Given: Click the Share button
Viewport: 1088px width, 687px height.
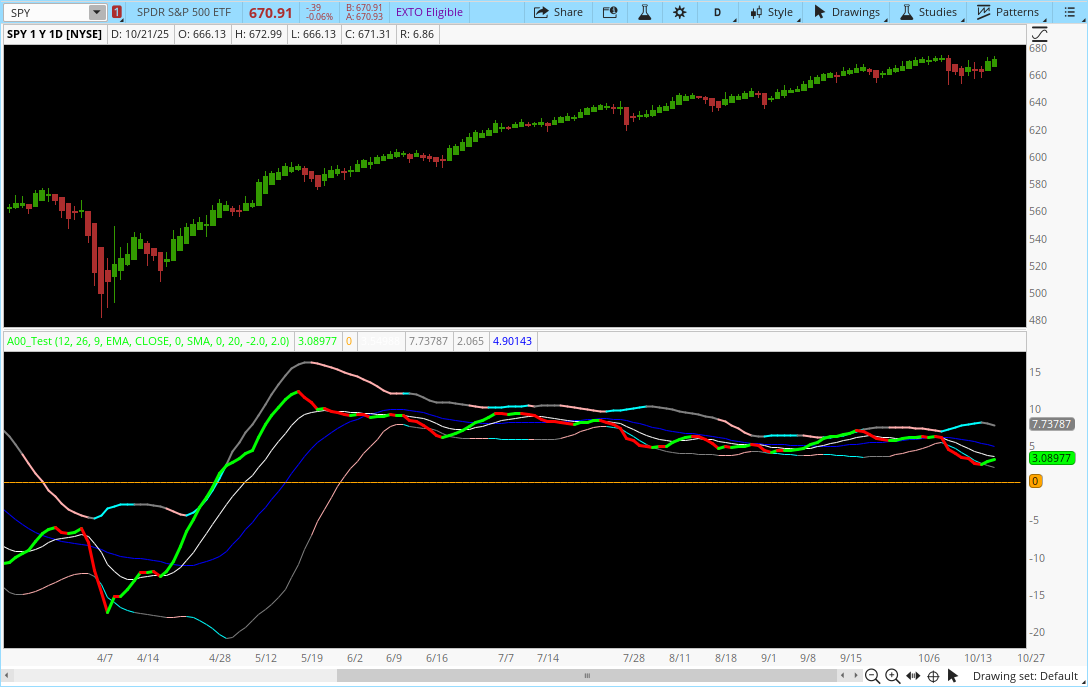Looking at the screenshot, I should 558,12.
